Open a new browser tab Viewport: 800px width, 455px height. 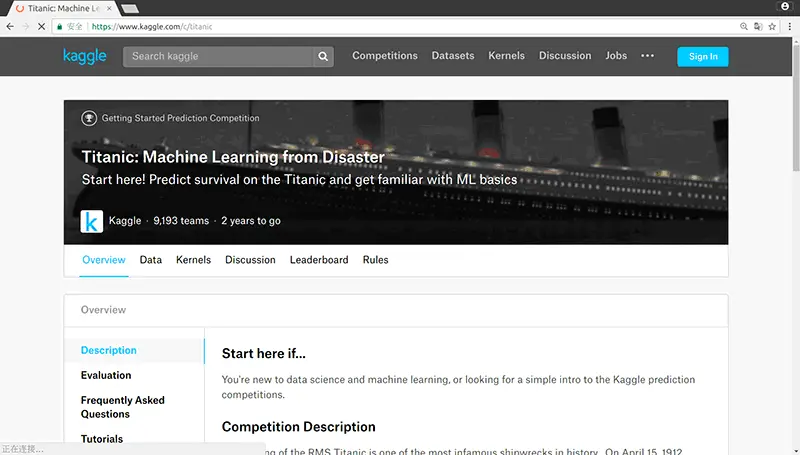point(130,9)
